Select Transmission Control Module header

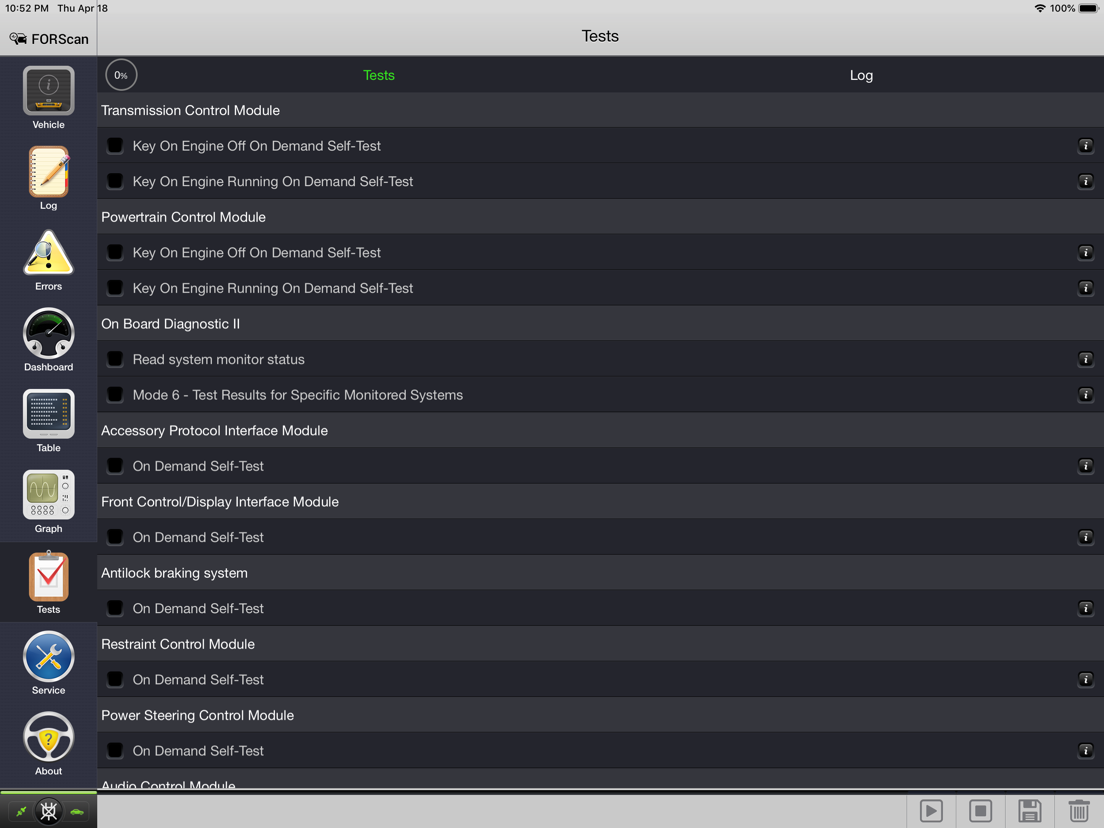click(x=601, y=111)
